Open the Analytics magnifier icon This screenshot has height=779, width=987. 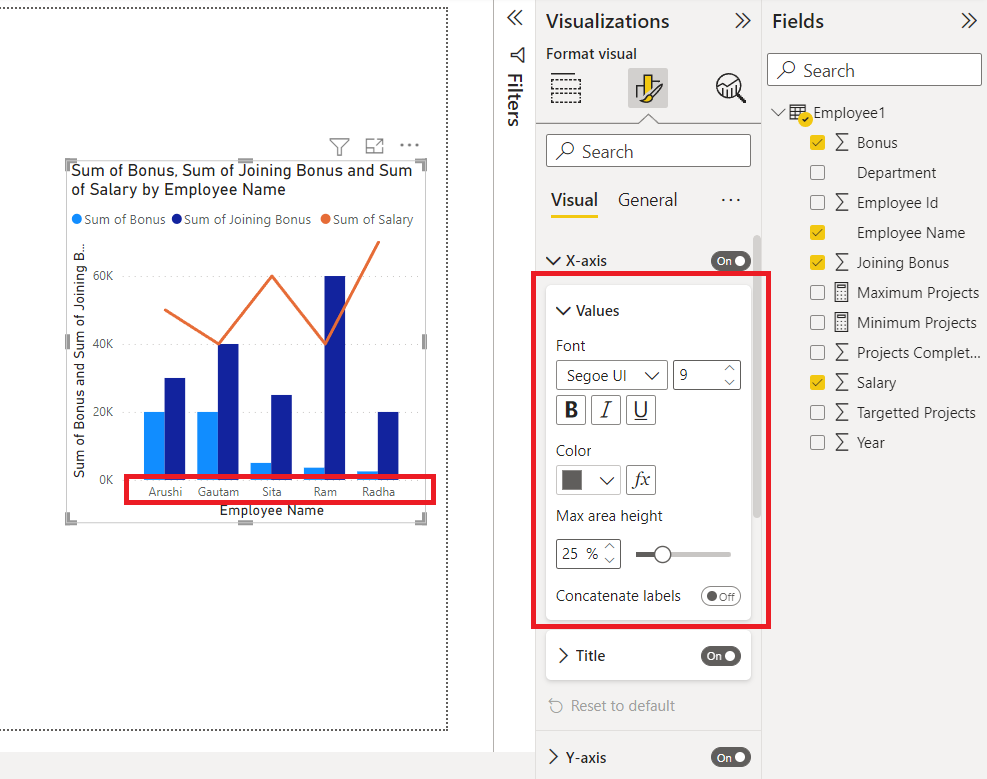730,88
